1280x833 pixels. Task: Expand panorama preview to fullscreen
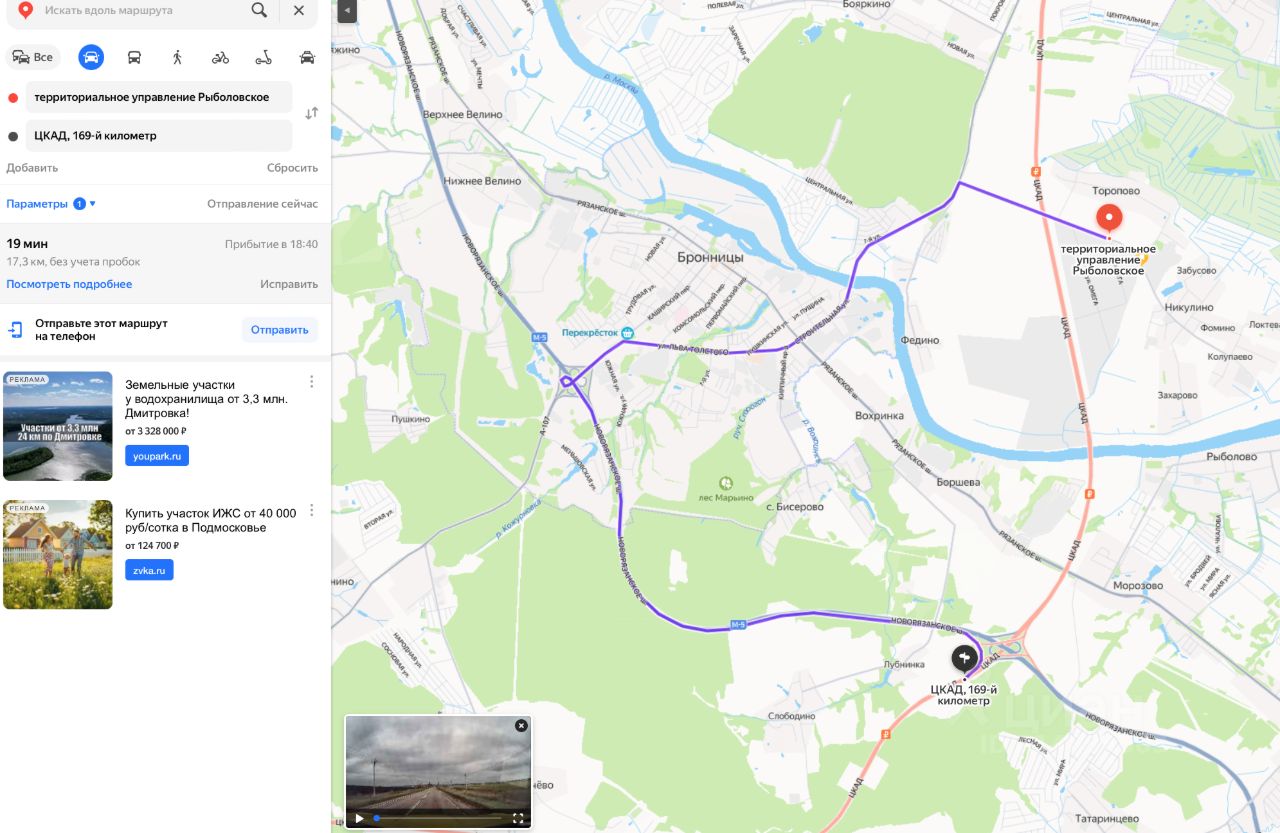518,818
